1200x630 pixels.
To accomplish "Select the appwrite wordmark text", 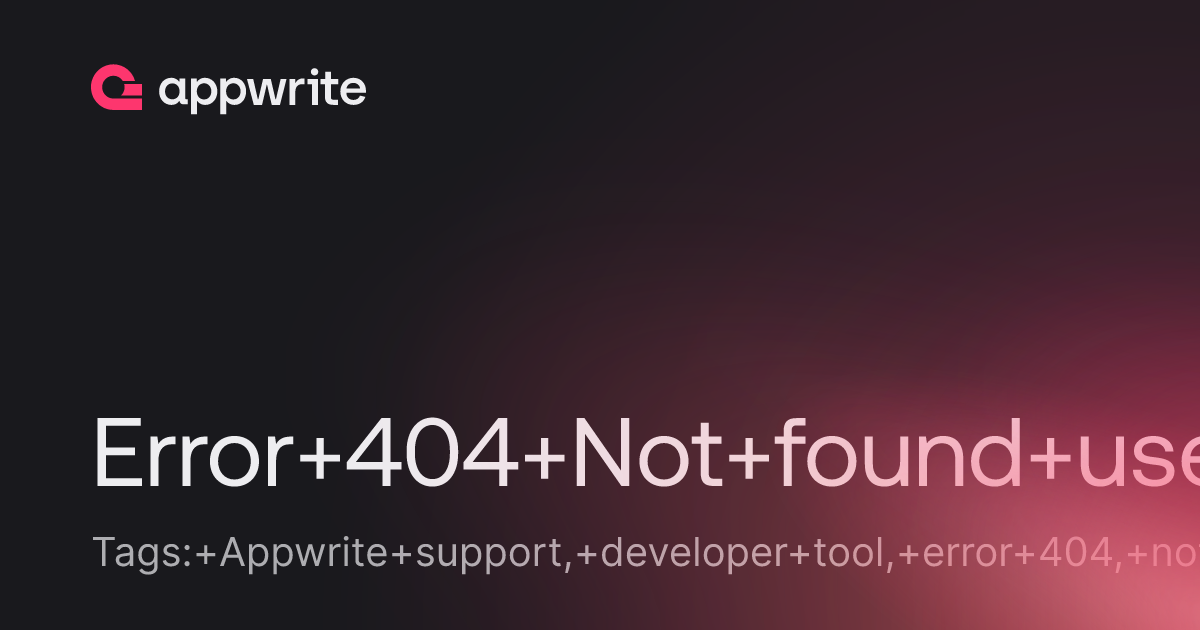I will tap(262, 91).
